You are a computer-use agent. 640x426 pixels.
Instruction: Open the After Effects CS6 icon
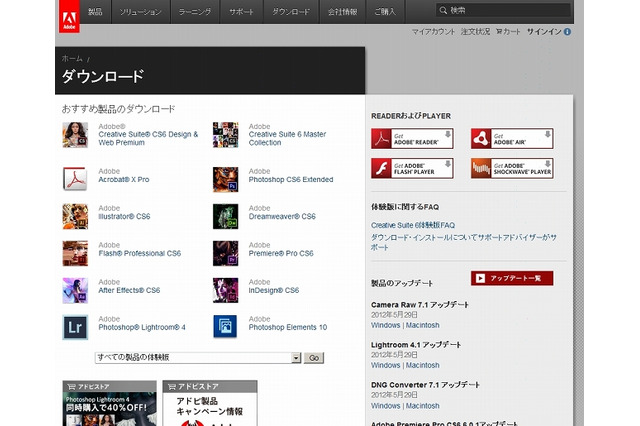(x=76, y=290)
